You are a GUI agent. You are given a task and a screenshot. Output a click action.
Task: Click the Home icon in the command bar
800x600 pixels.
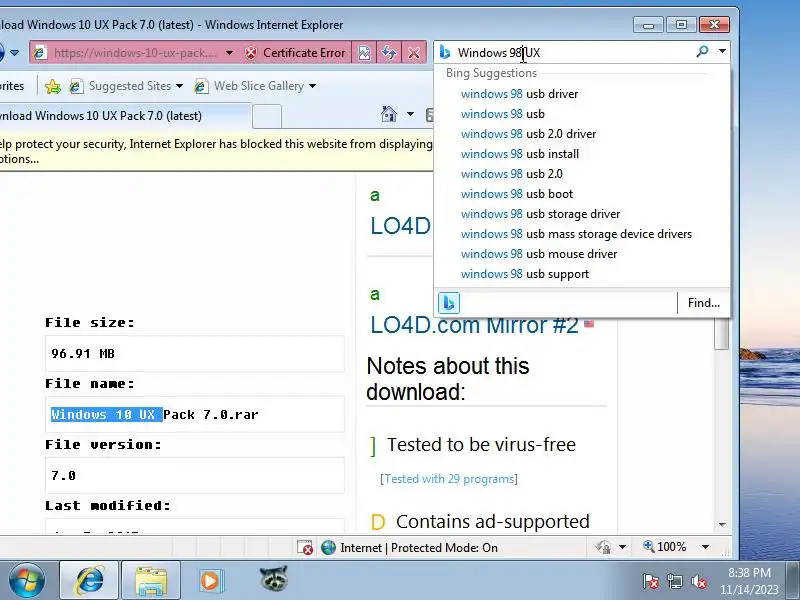pos(389,114)
